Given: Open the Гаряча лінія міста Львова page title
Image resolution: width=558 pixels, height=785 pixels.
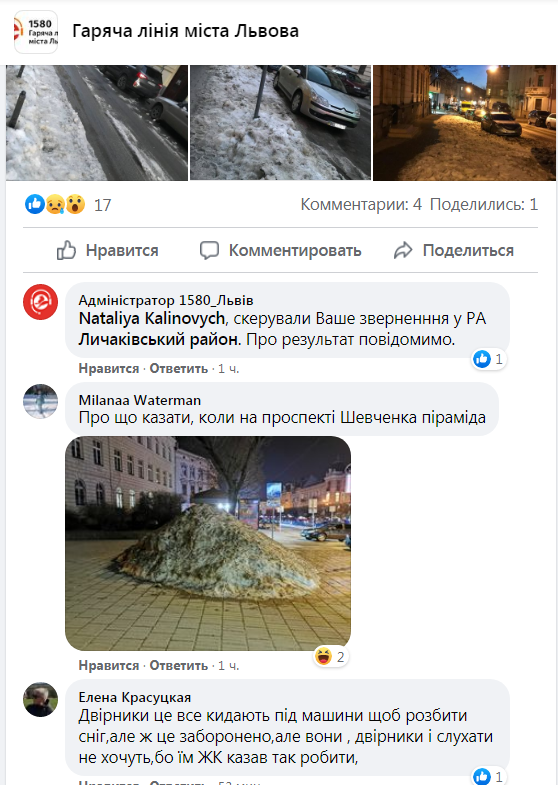Looking at the screenshot, I should tap(186, 31).
